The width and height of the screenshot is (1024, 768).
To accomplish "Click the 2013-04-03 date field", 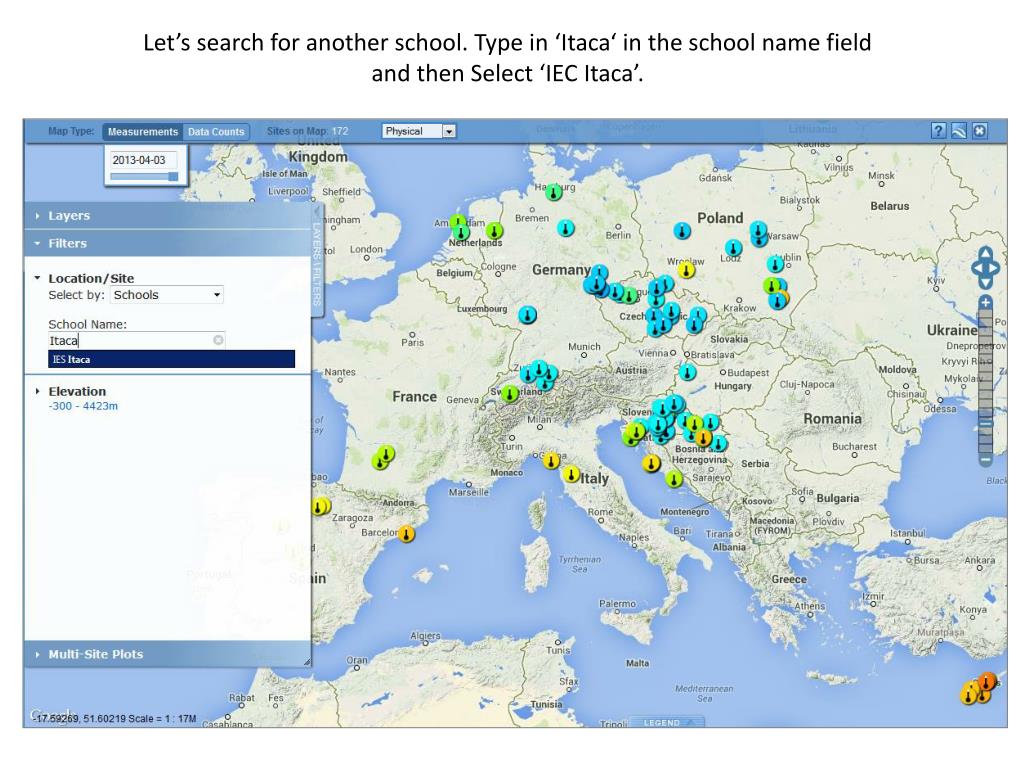I will (x=144, y=160).
